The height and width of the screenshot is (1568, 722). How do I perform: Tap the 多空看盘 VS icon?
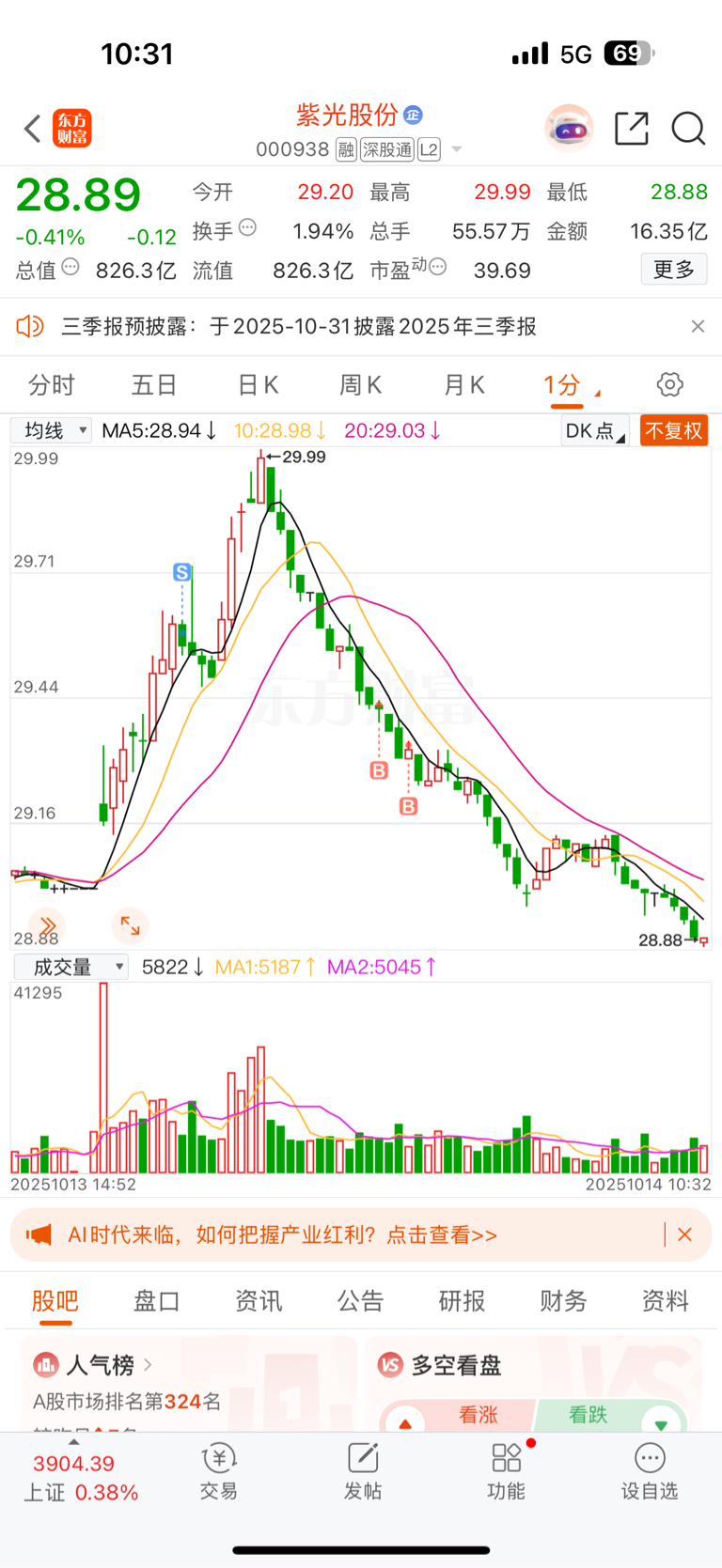pyautogui.click(x=390, y=1364)
